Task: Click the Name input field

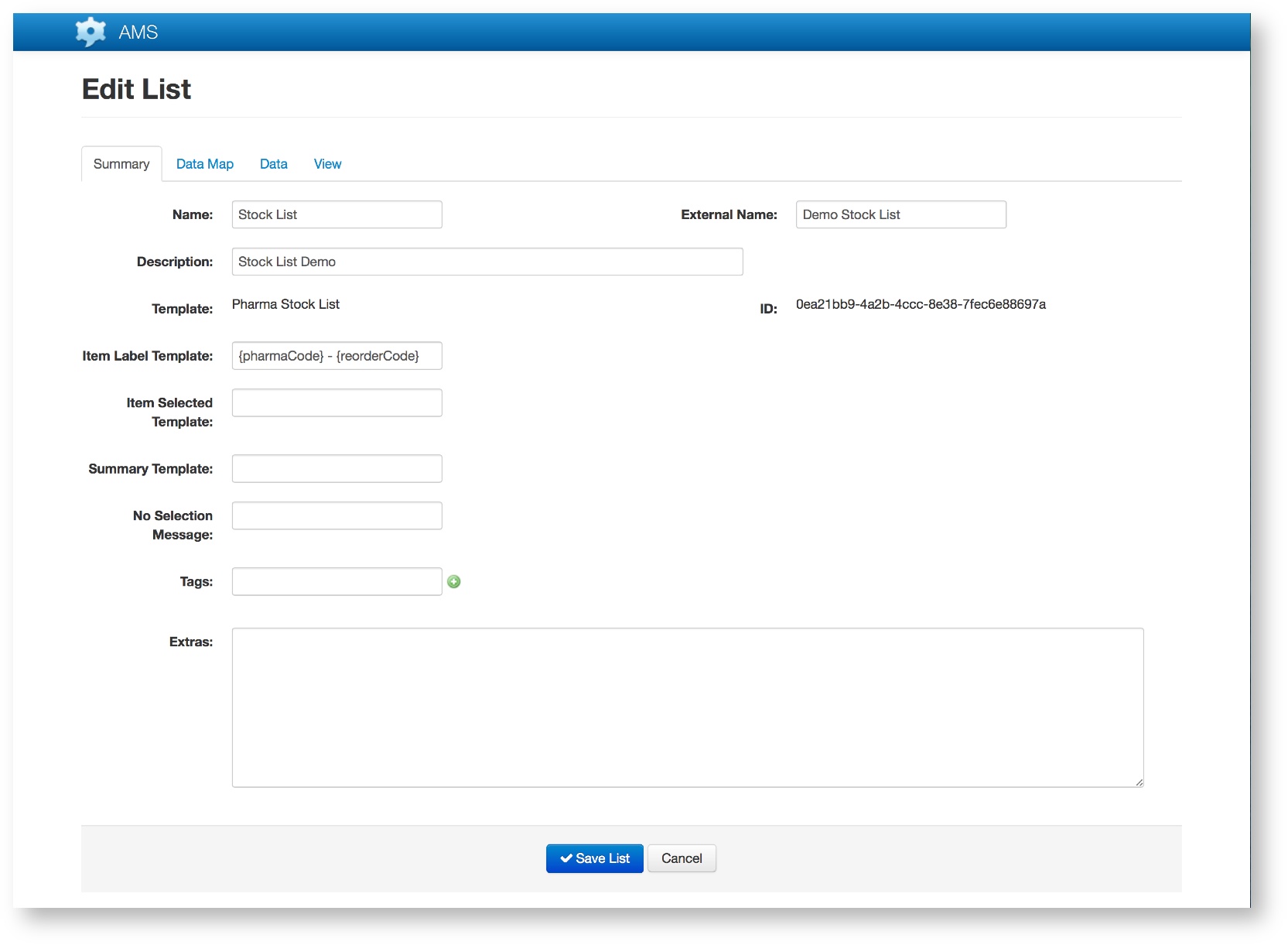Action: [x=337, y=214]
